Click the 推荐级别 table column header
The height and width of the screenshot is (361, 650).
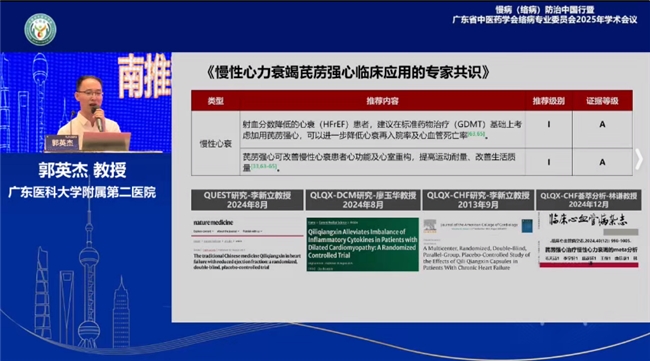pos(548,101)
